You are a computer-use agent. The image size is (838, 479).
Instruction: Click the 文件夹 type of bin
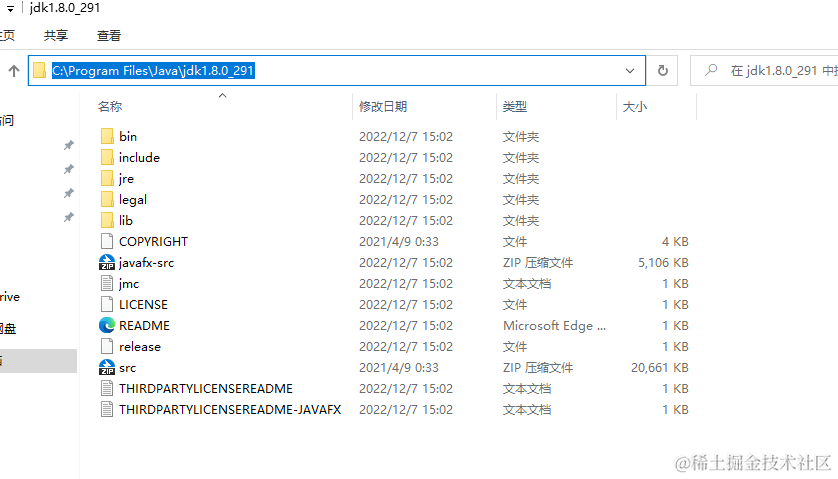521,137
